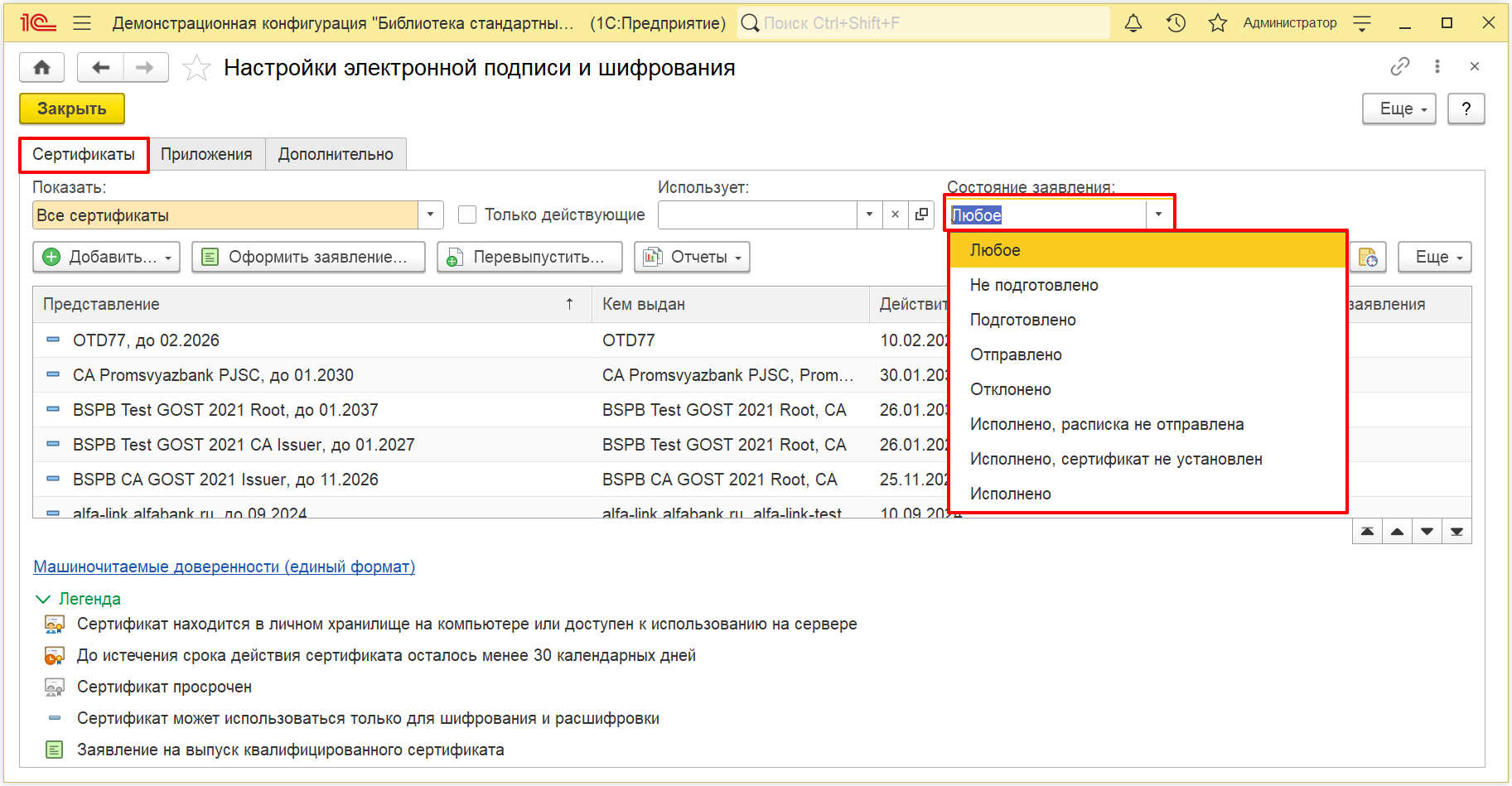Click the Администратор user name

[x=1290, y=23]
